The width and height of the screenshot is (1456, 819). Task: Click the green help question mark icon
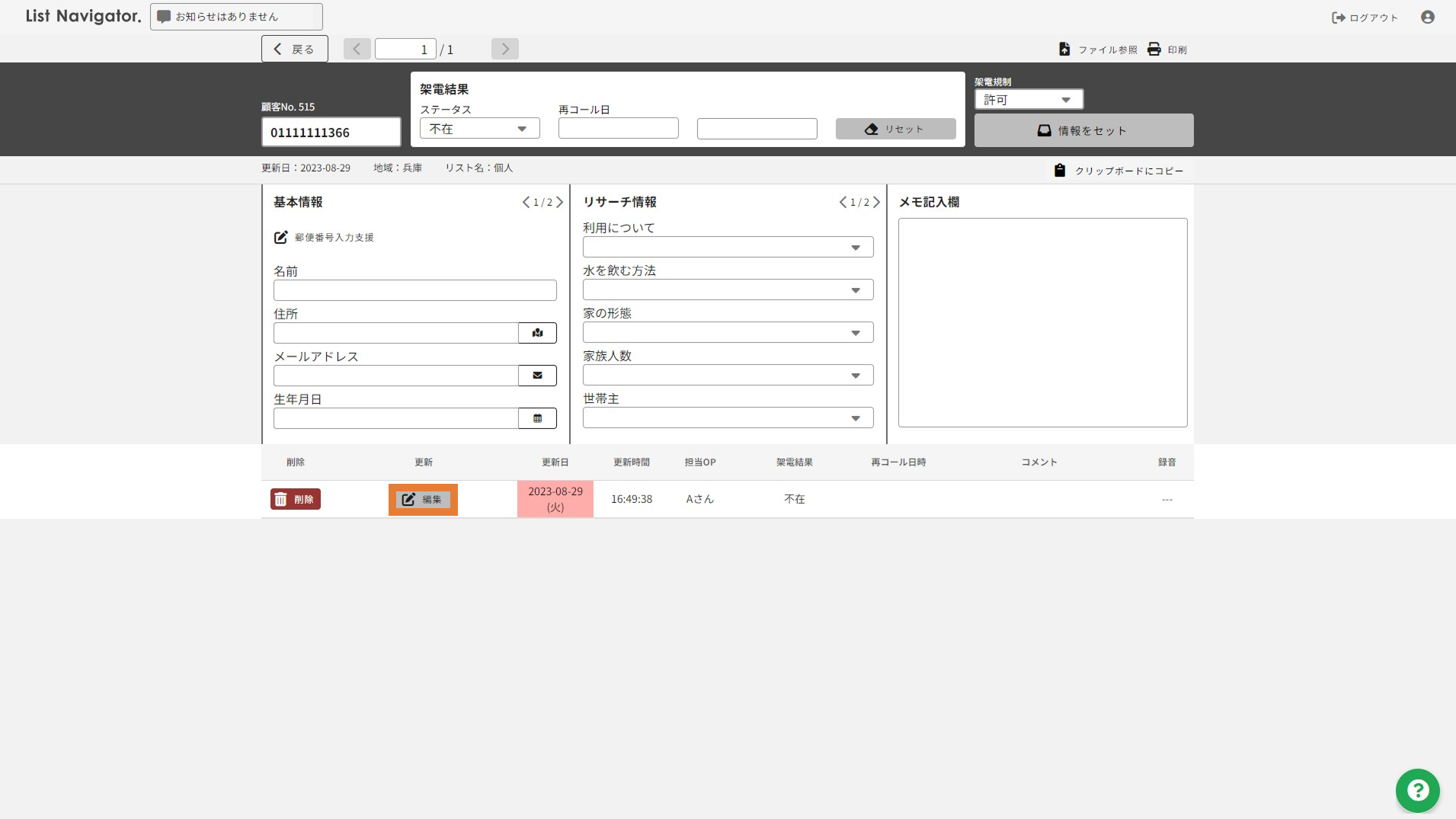pos(1417,790)
